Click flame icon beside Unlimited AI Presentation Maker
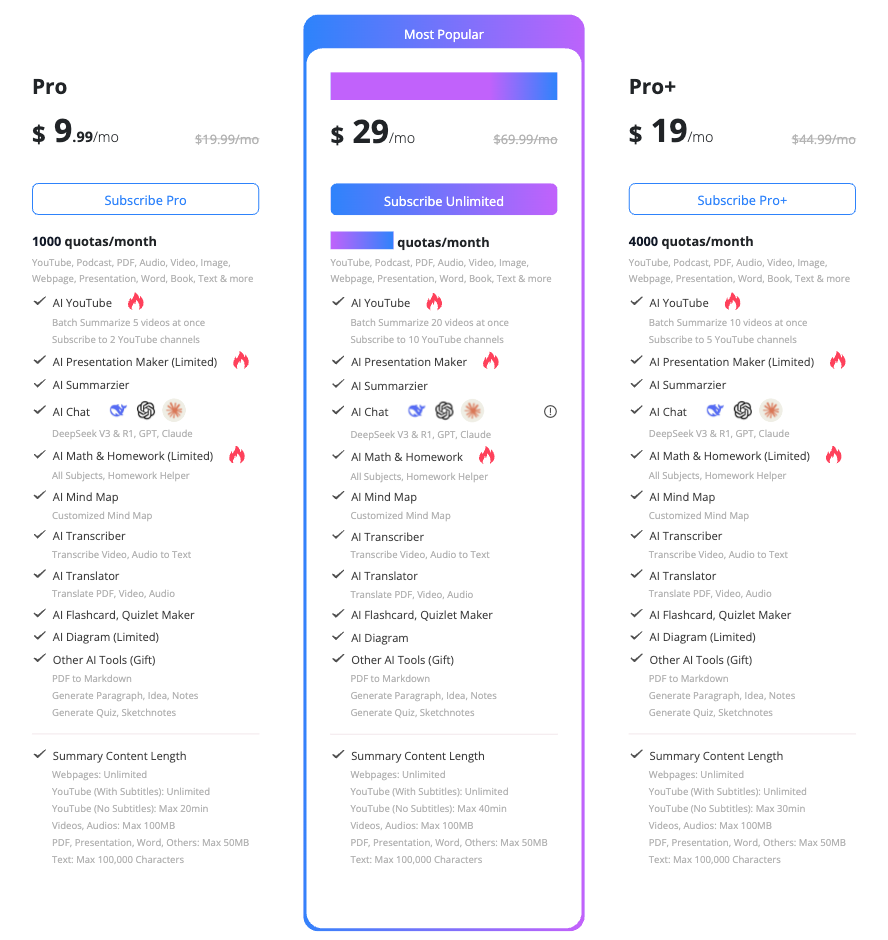The width and height of the screenshot is (888, 940). [490, 362]
